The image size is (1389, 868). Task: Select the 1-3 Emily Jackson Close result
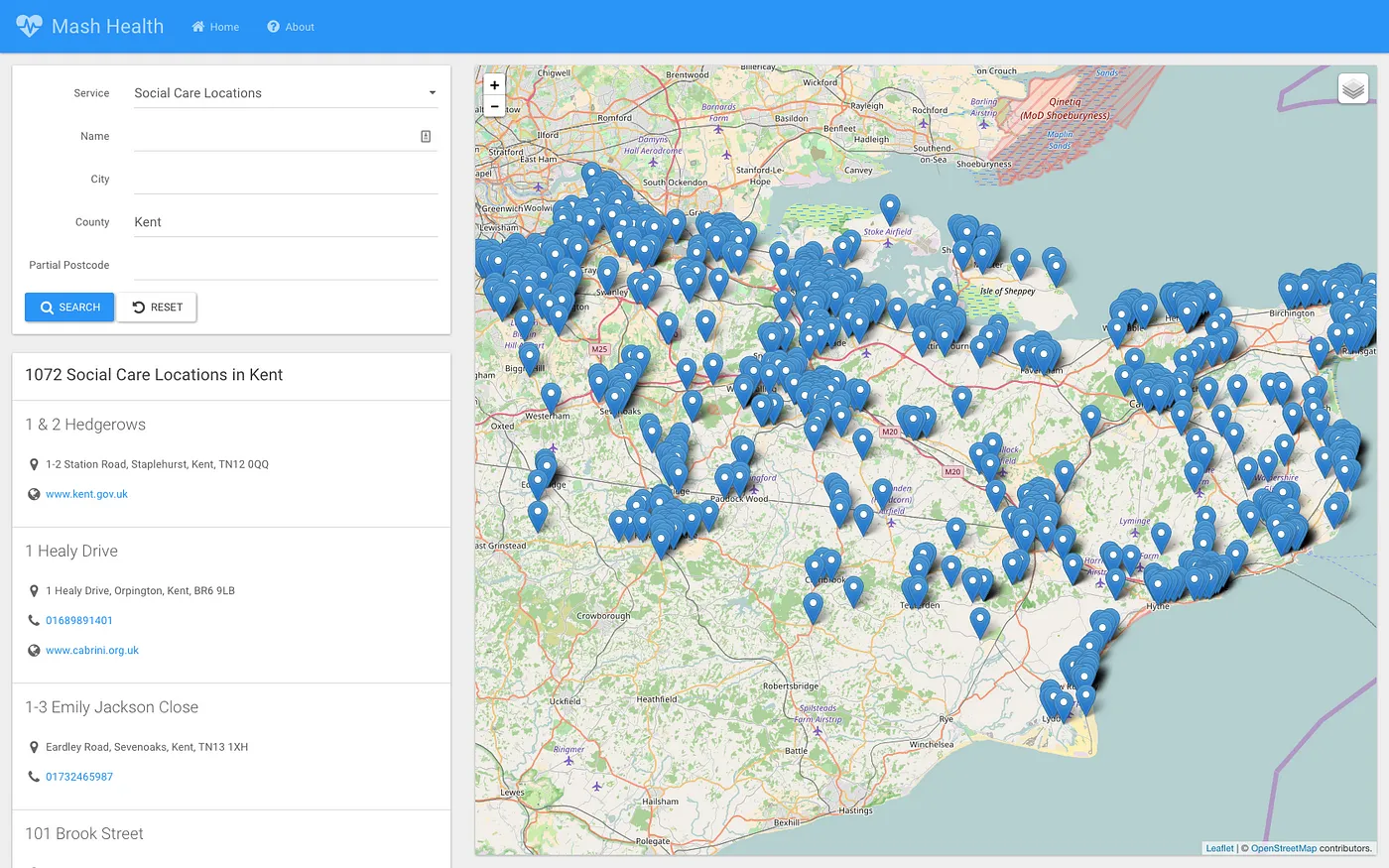(112, 707)
